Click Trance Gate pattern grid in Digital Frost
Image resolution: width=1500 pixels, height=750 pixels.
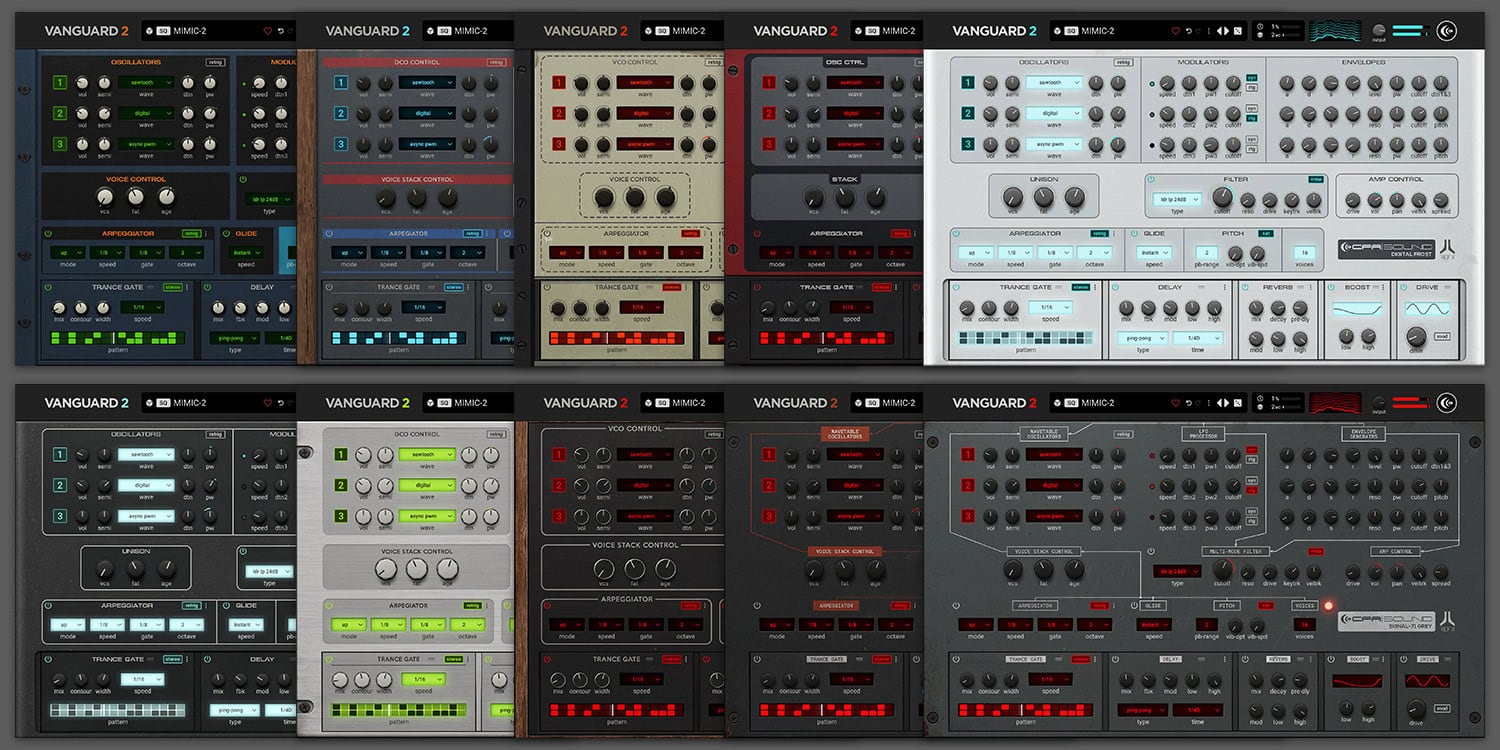point(1026,338)
